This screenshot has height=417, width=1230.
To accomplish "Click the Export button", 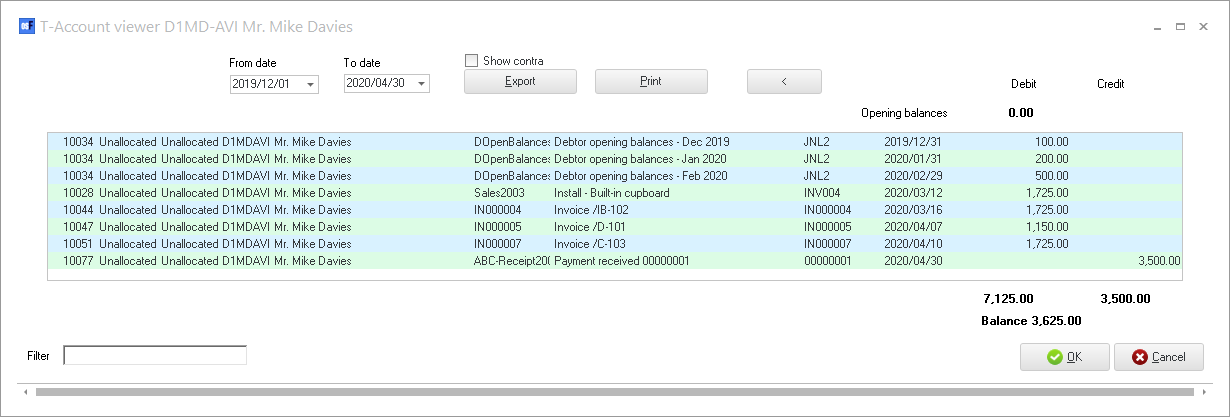I will [x=520, y=82].
